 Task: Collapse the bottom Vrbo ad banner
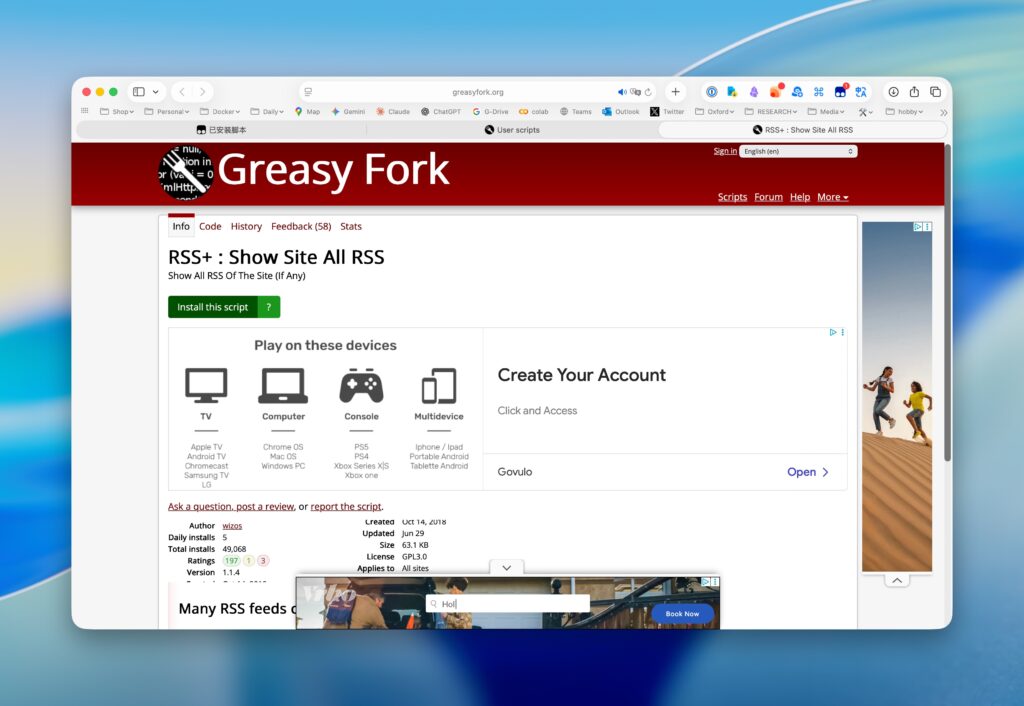tap(507, 568)
